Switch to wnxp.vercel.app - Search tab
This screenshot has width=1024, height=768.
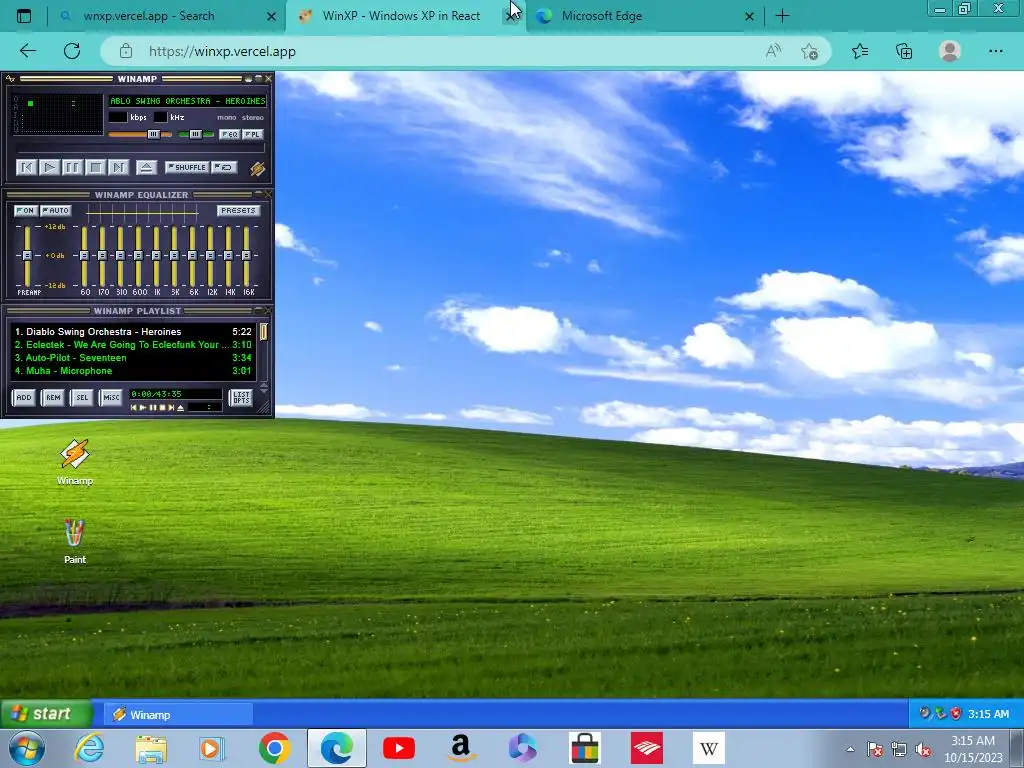point(167,16)
